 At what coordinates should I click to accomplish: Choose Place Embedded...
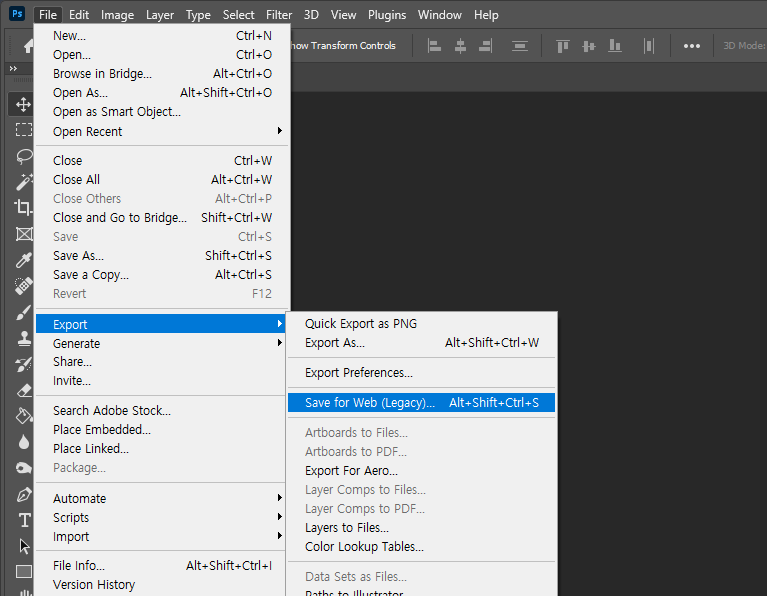160,429
